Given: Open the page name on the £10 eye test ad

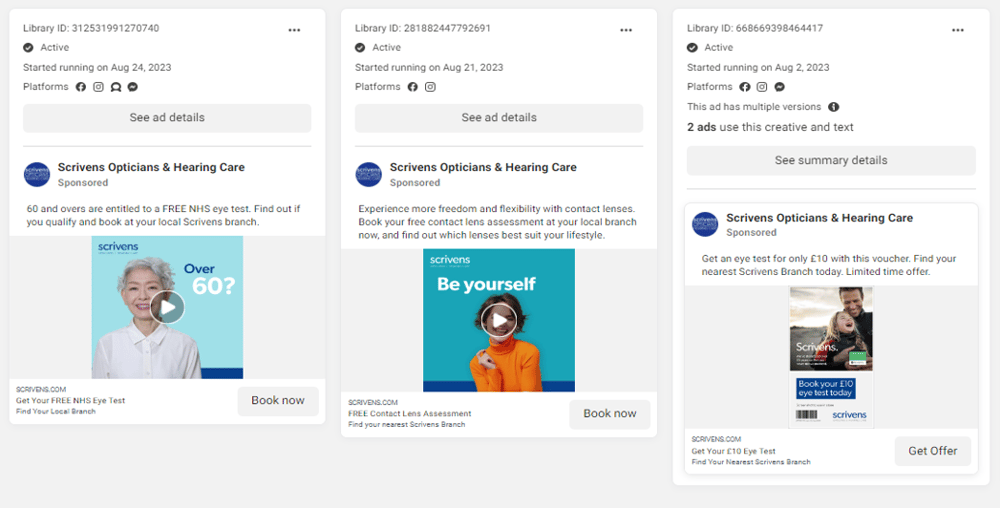Looking at the screenshot, I should pos(820,218).
